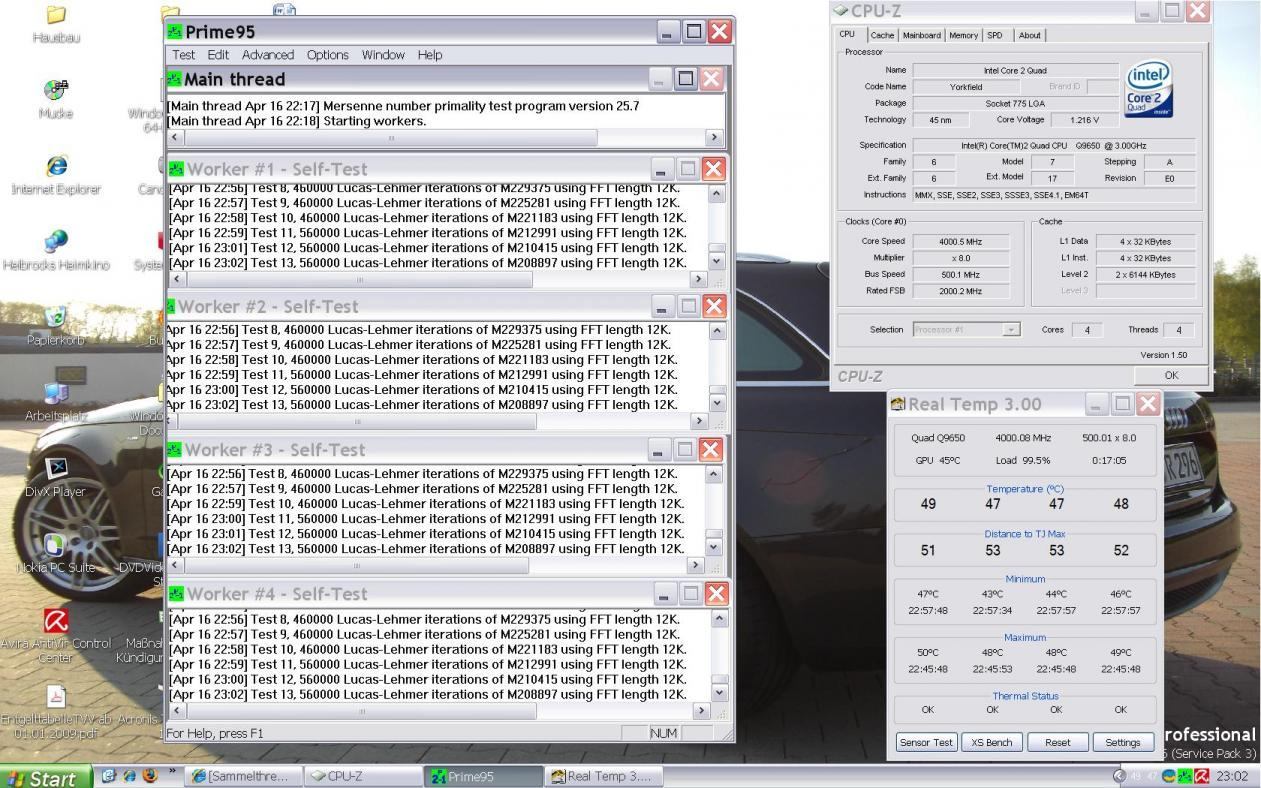Switch to the SPD tab in CPU-Z
The width and height of the screenshot is (1261, 788).
pyautogui.click(x=995, y=35)
